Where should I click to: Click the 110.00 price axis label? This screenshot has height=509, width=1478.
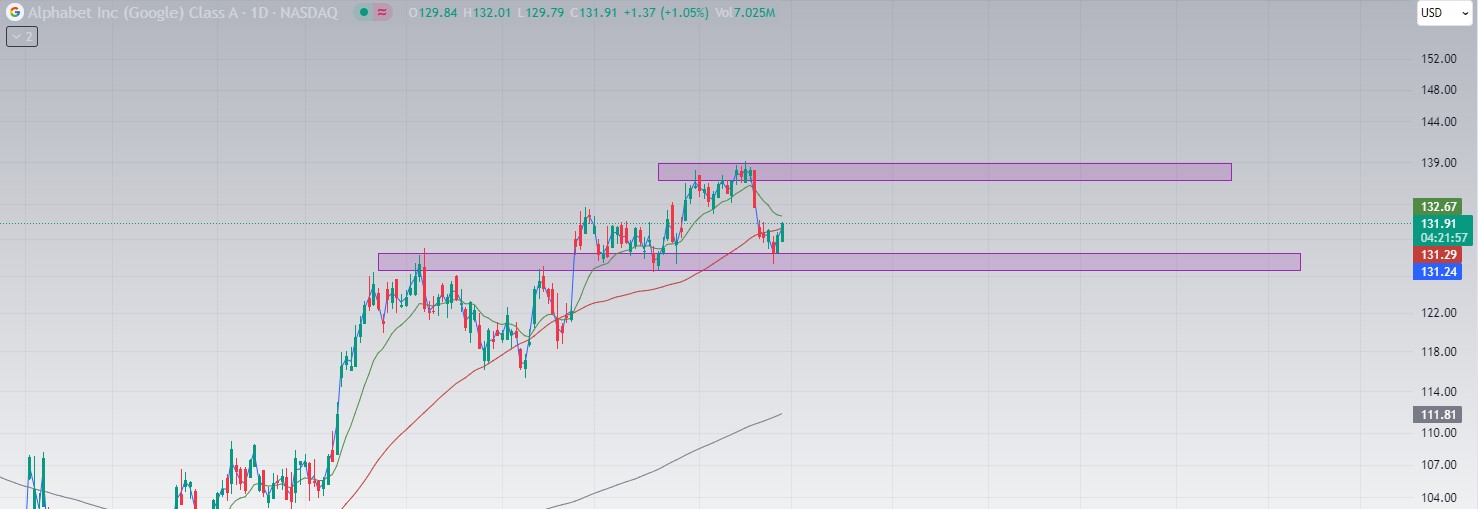point(1437,433)
